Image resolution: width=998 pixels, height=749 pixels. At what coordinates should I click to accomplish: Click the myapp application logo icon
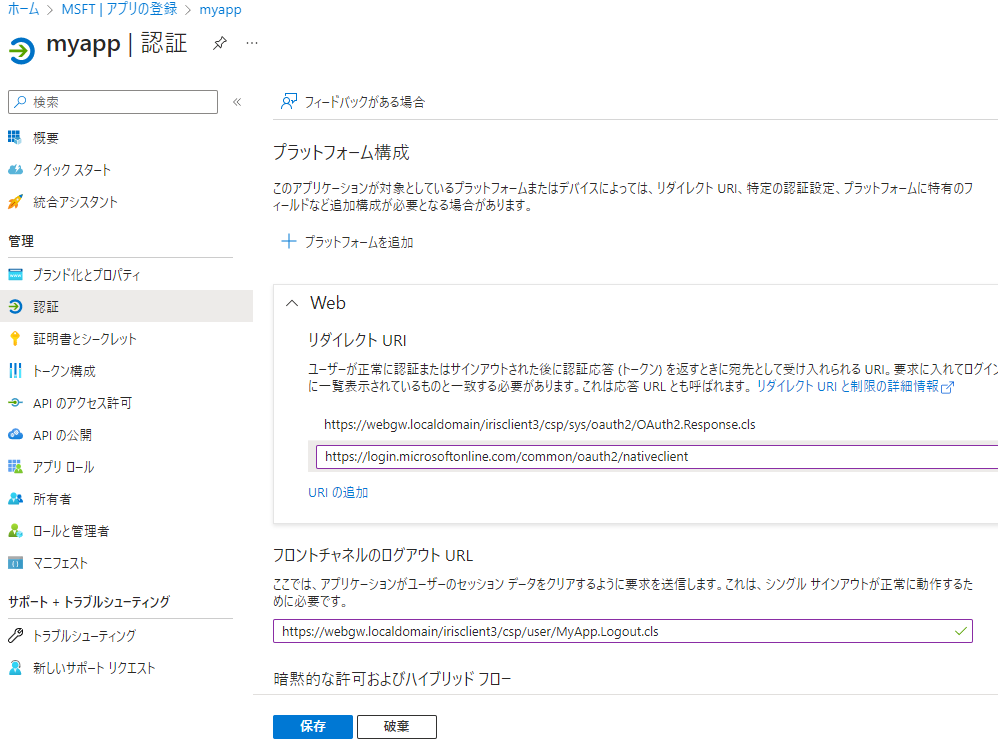click(x=22, y=50)
